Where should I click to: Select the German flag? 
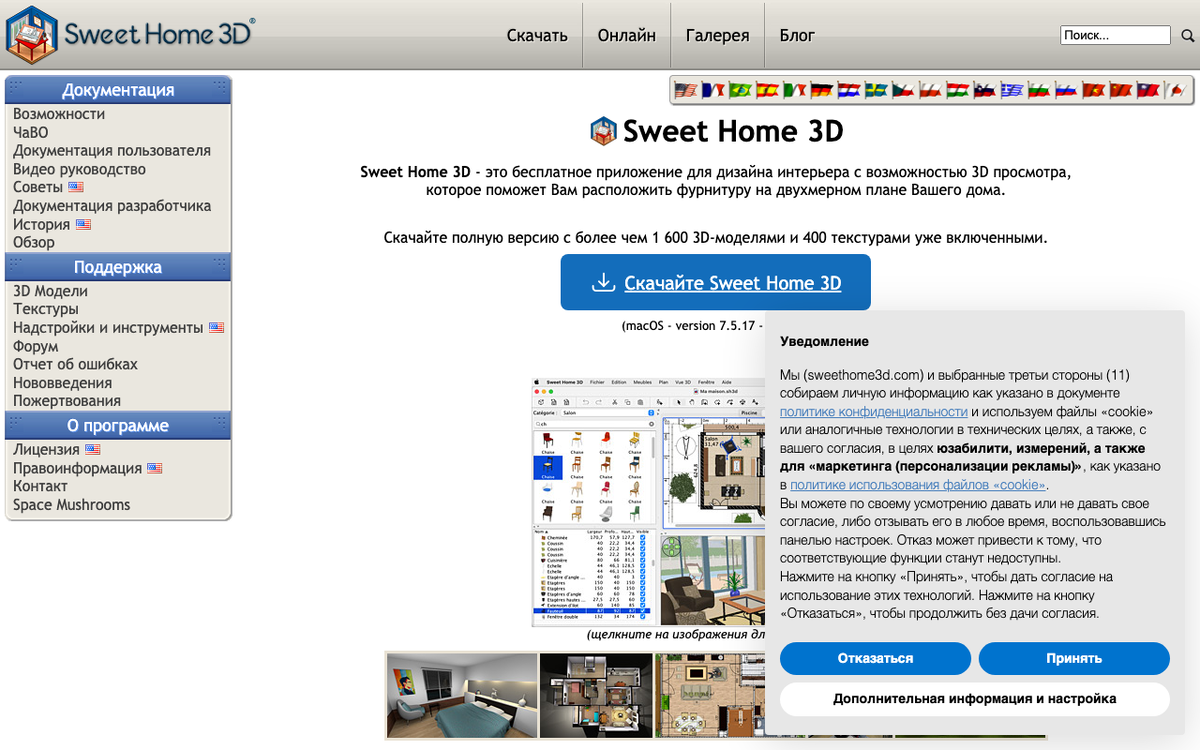coord(821,90)
